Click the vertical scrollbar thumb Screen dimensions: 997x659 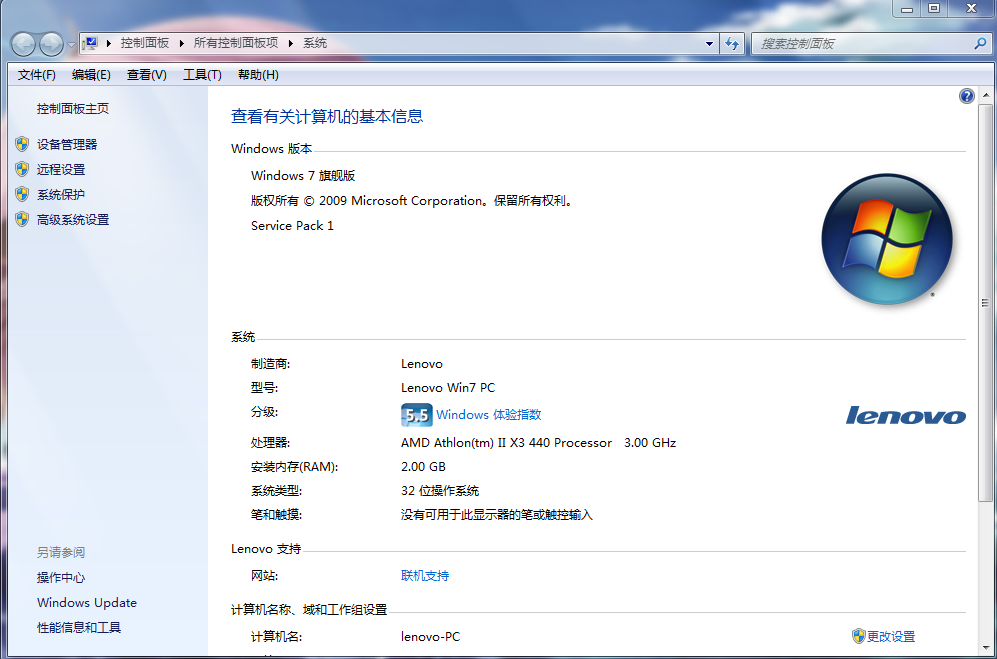(x=986, y=302)
